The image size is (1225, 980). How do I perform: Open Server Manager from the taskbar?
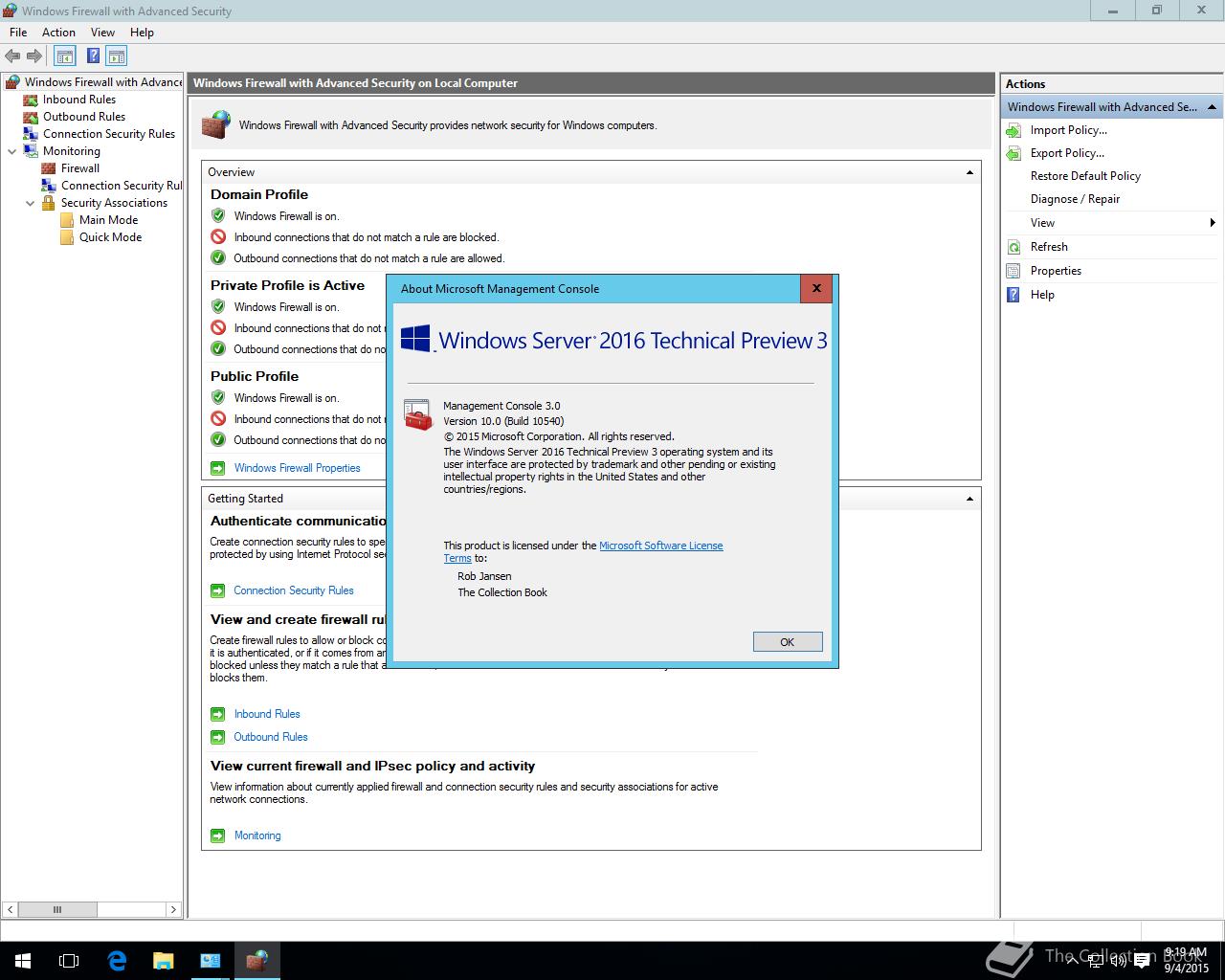point(211,961)
